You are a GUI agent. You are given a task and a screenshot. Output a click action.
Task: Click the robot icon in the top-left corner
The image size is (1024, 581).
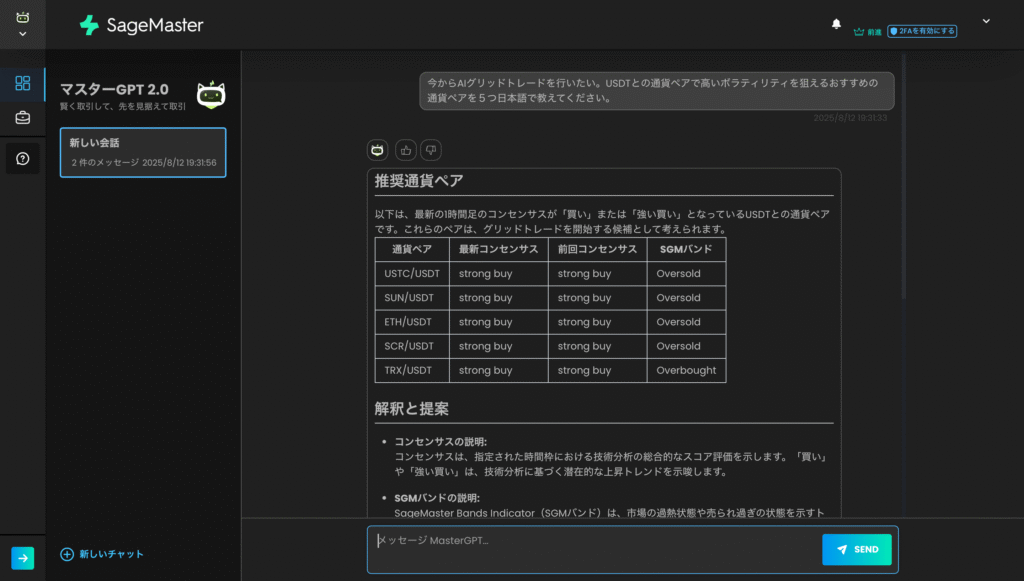coord(22,17)
